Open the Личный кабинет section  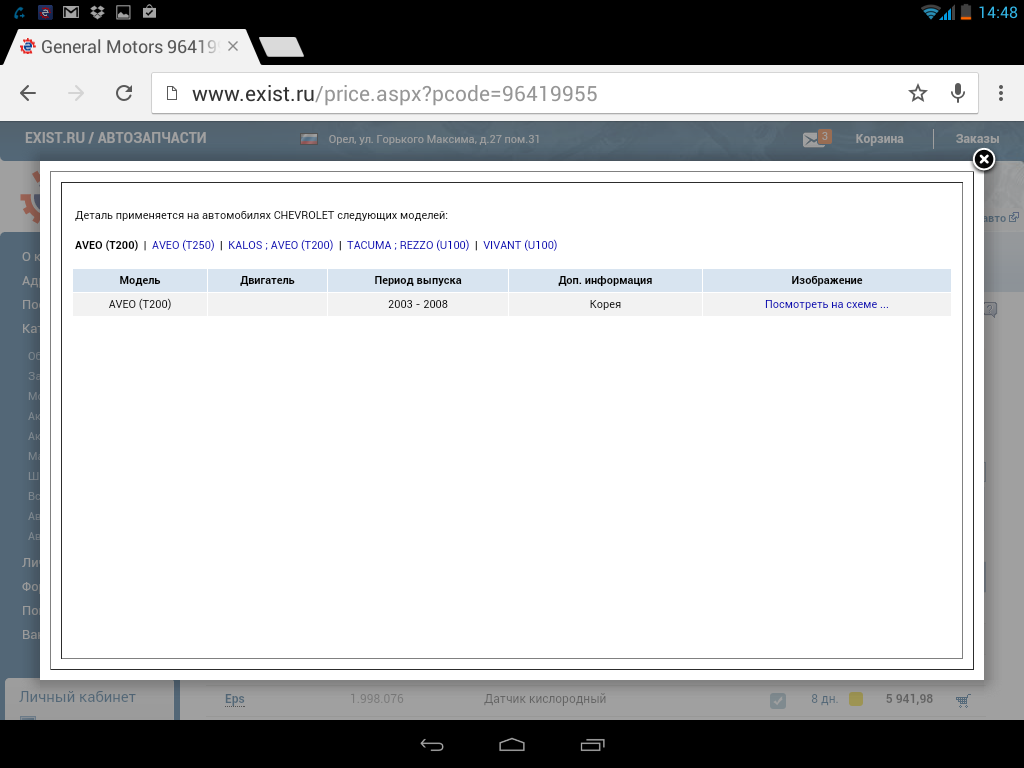click(78, 697)
